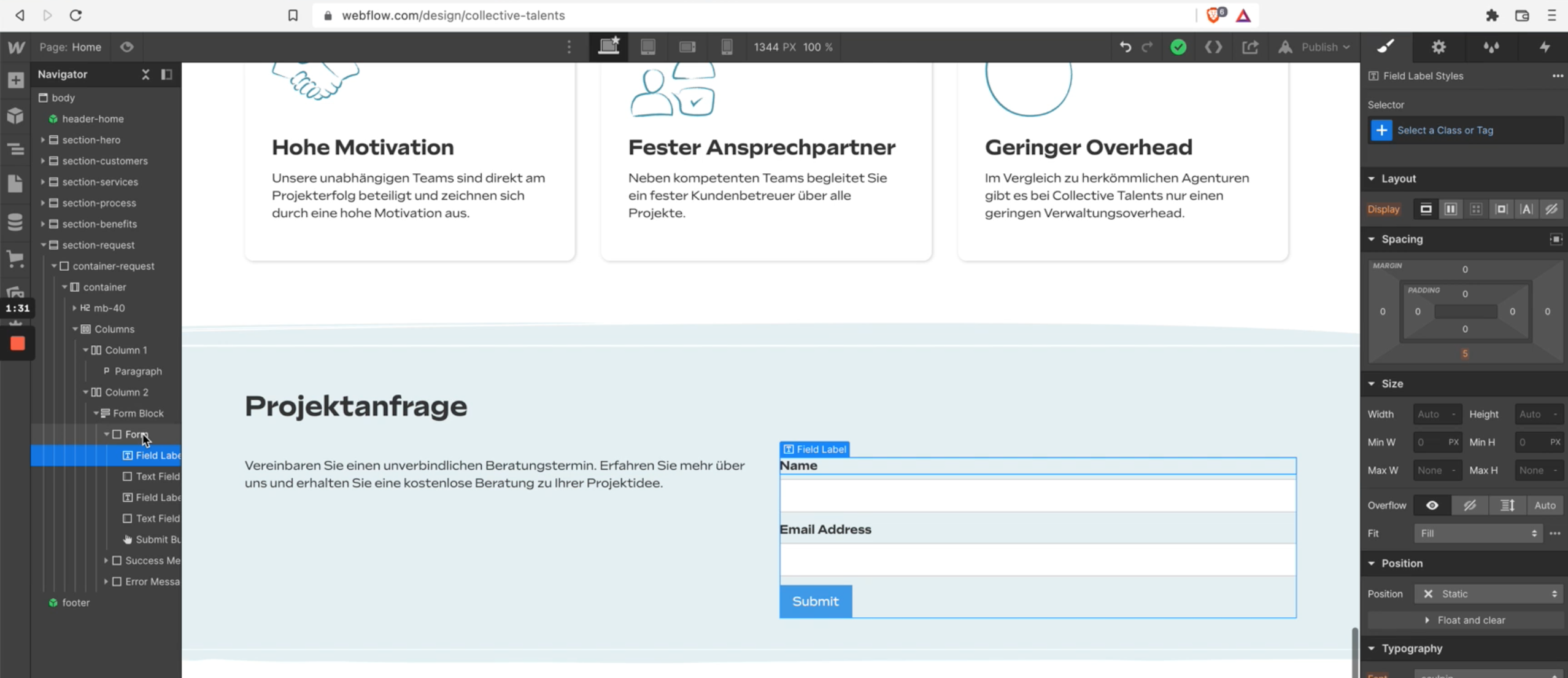1568x678 pixels.
Task: Switch to tablet breakpoint
Action: (648, 47)
